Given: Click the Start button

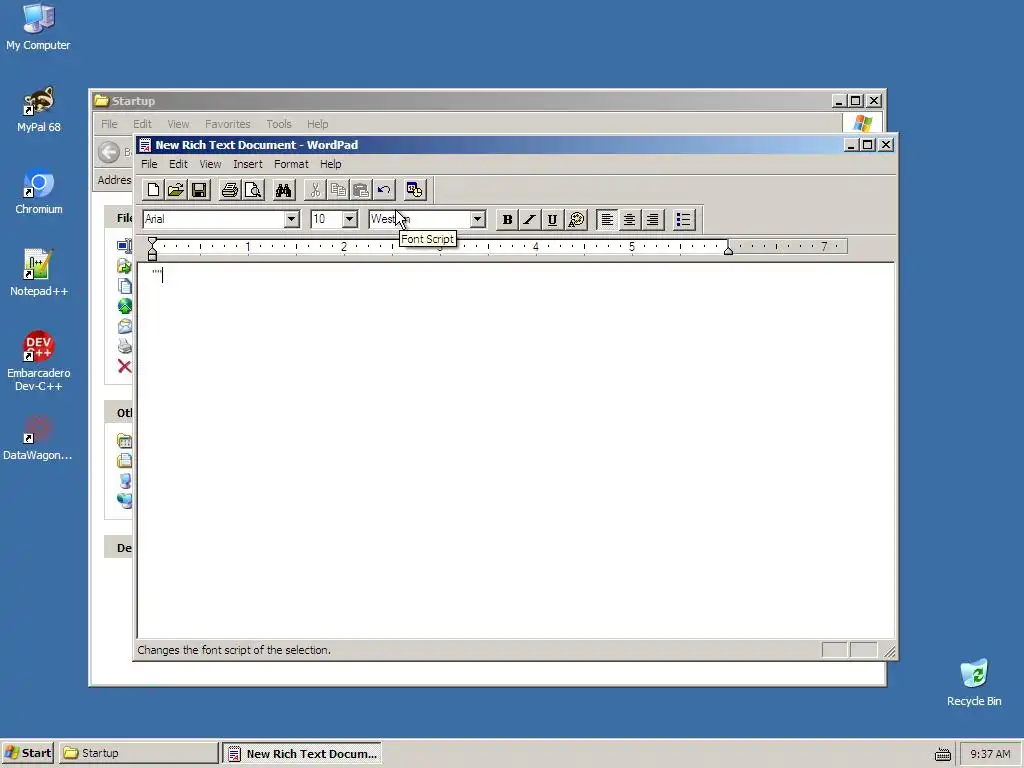Looking at the screenshot, I should (x=27, y=753).
